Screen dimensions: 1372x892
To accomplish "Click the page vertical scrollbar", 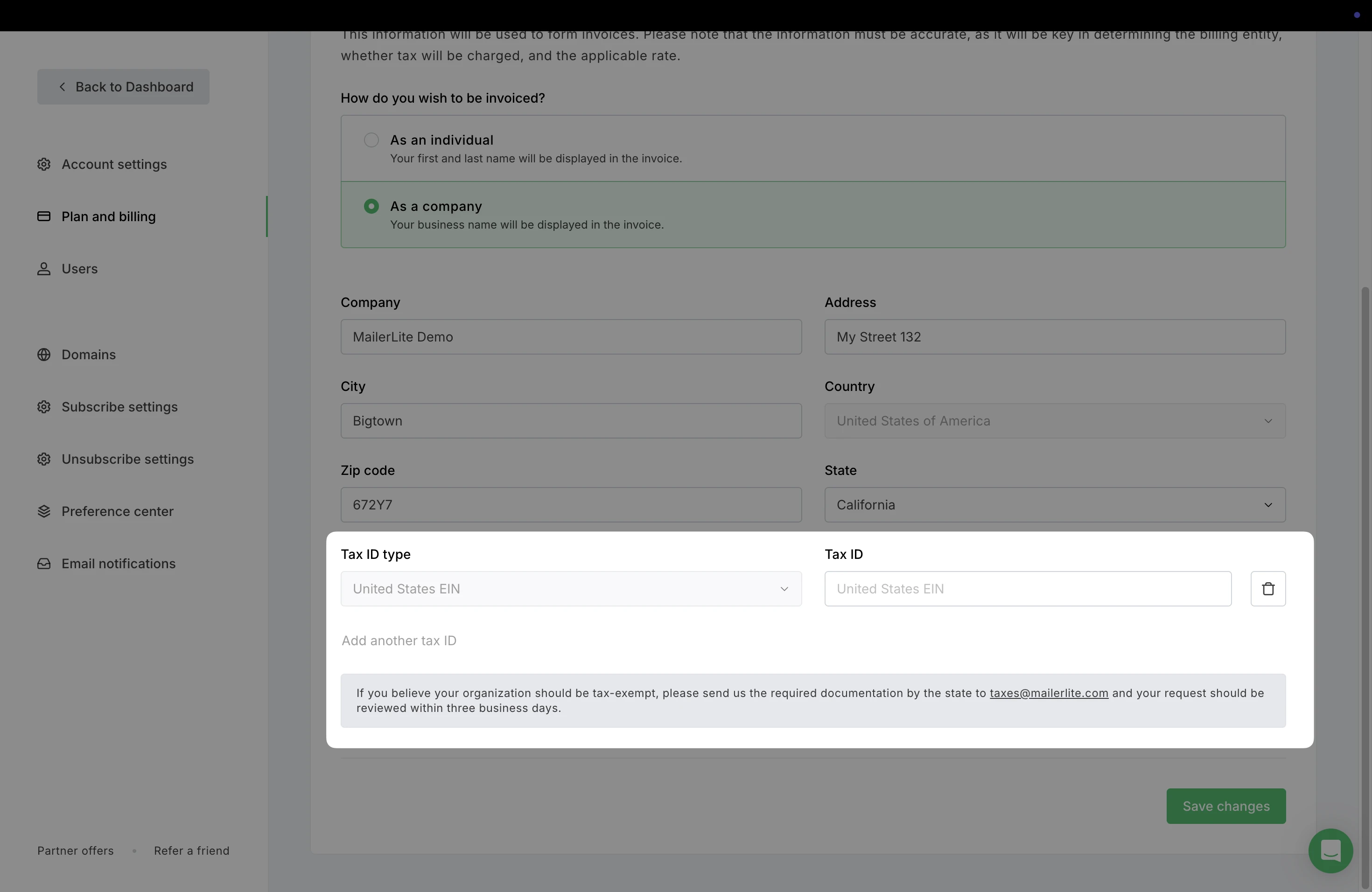I will pos(1365,576).
